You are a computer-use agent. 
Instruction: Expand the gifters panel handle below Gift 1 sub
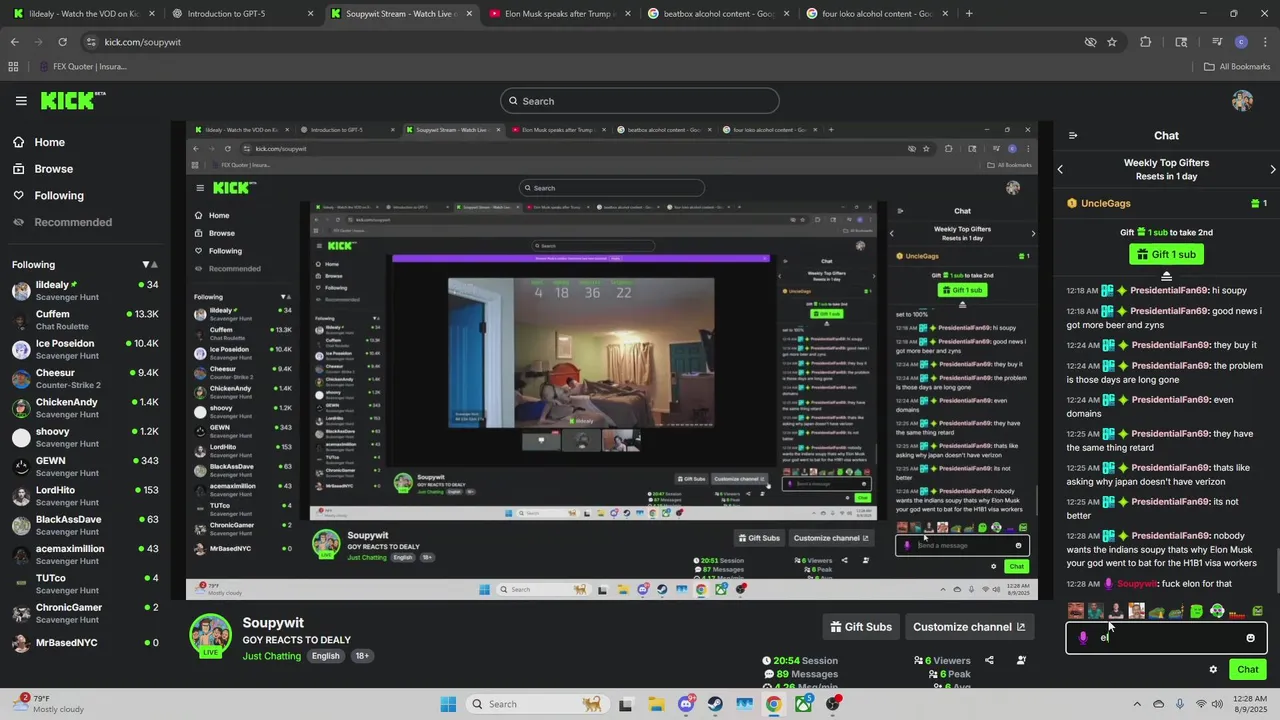[1166, 276]
